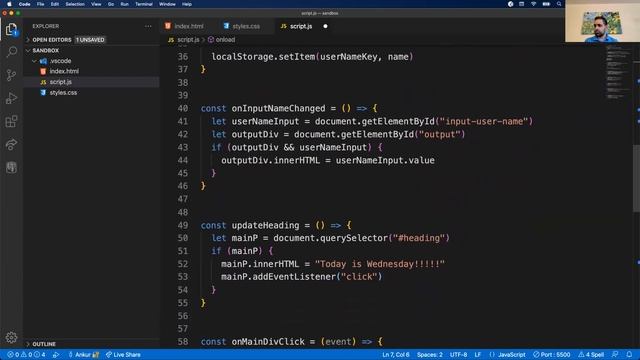640x360 pixels.
Task: Click errors and warnings count in status bar
Action: click(27, 355)
